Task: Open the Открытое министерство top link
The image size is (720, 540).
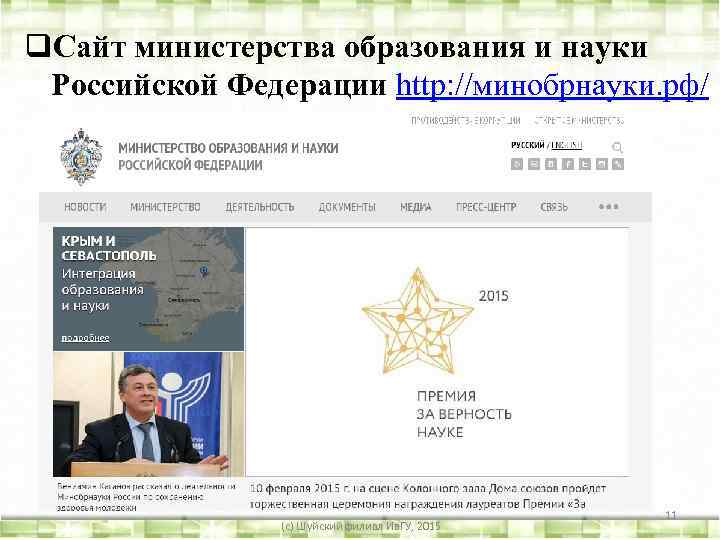Action: (x=579, y=121)
